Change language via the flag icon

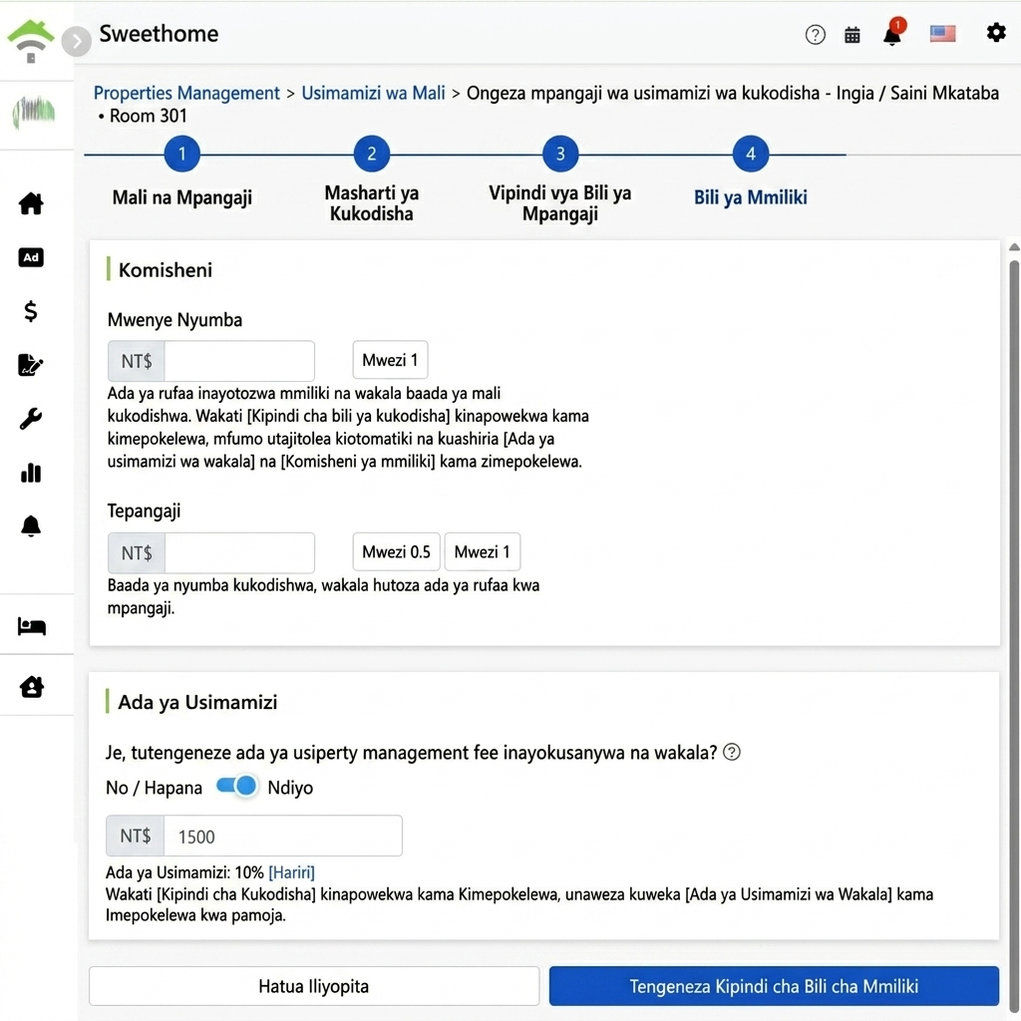tap(942, 33)
